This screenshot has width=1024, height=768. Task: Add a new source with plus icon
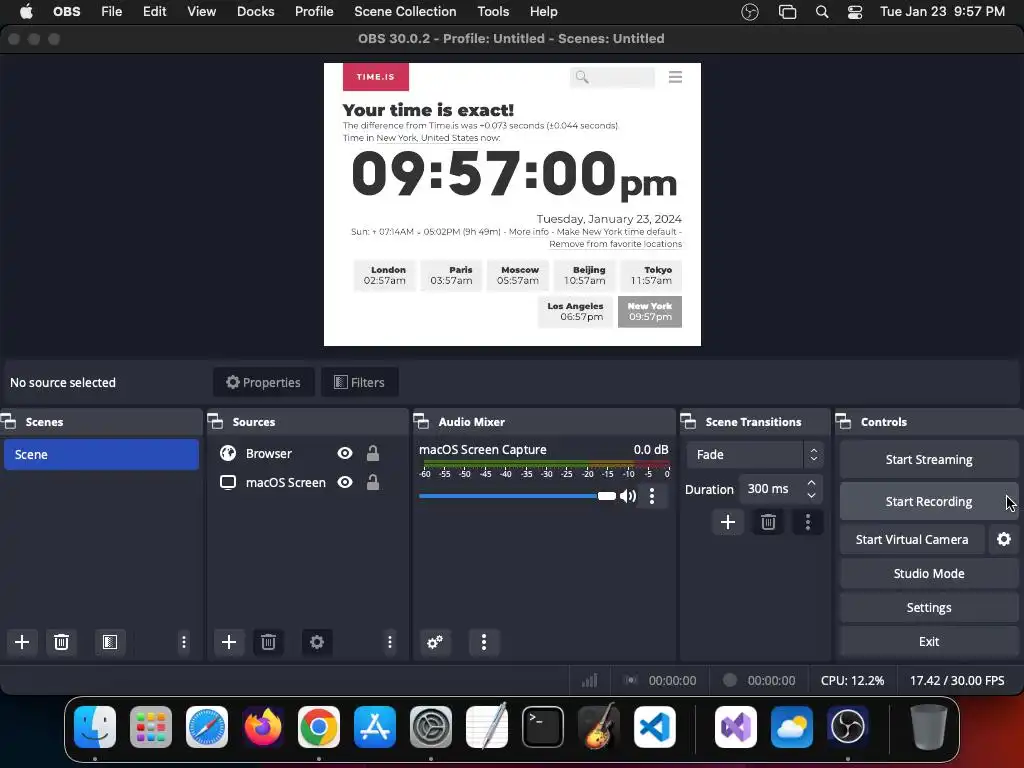pos(229,642)
